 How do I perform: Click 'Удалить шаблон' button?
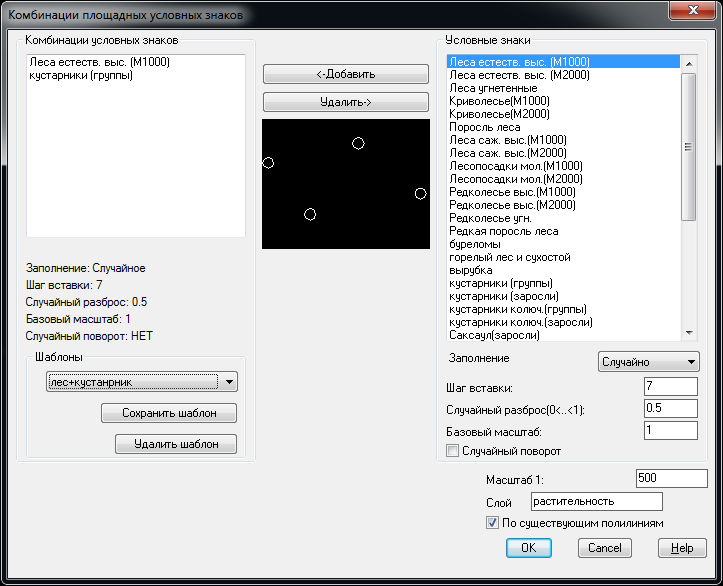tap(176, 444)
